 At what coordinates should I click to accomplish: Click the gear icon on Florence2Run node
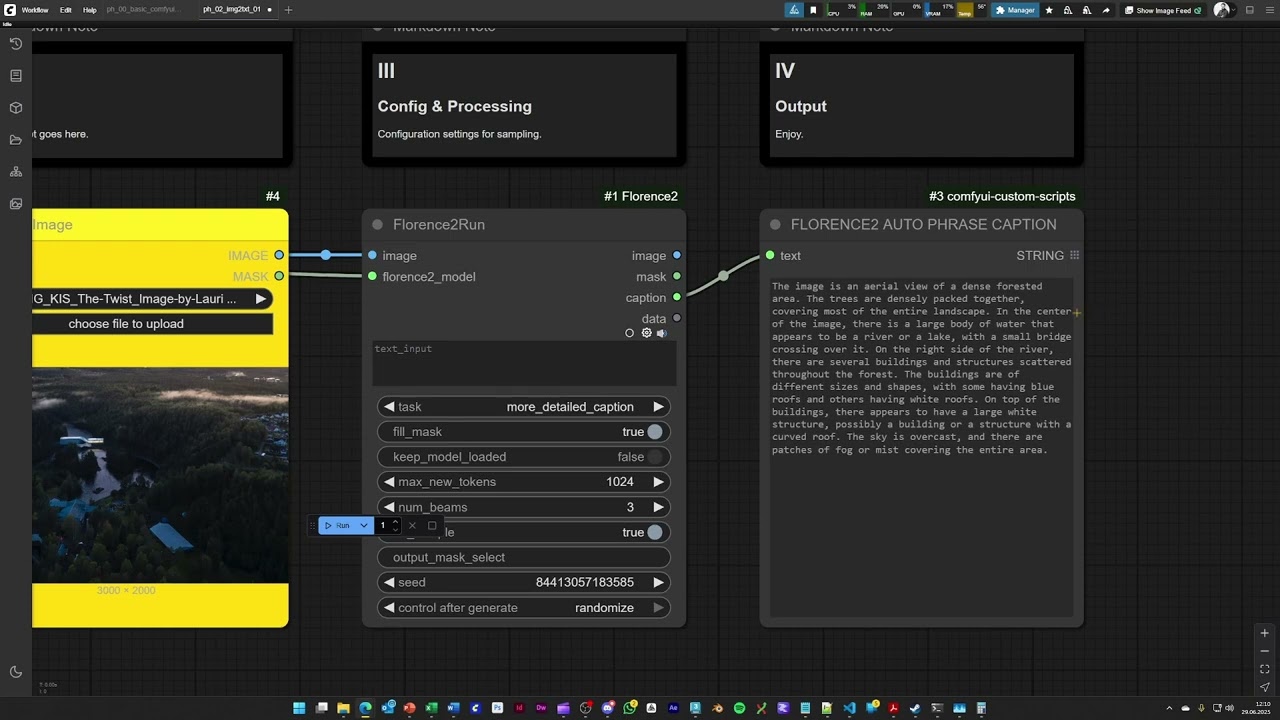(646, 333)
